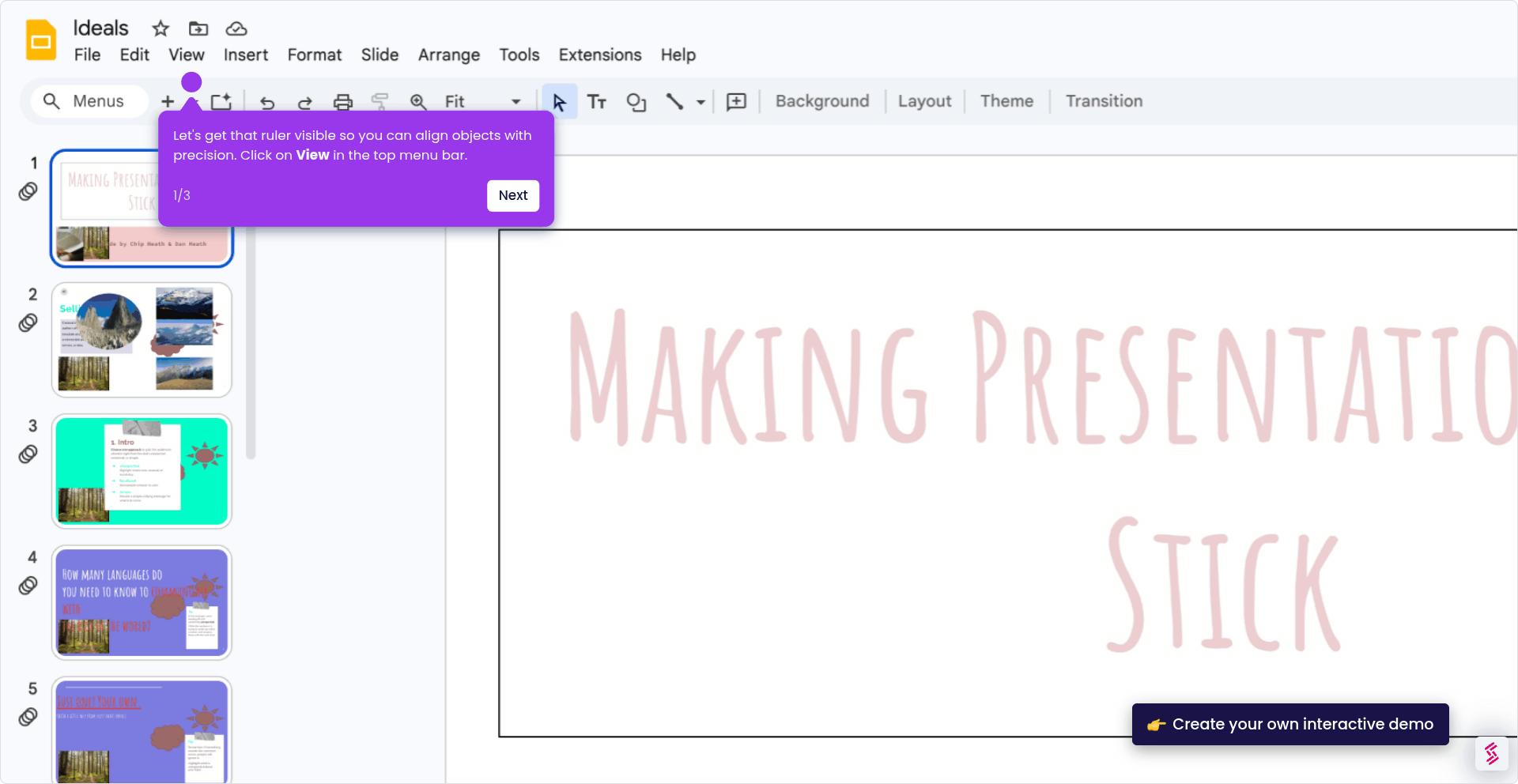Click the Ideals document title
The image size is (1518, 784).
(100, 28)
